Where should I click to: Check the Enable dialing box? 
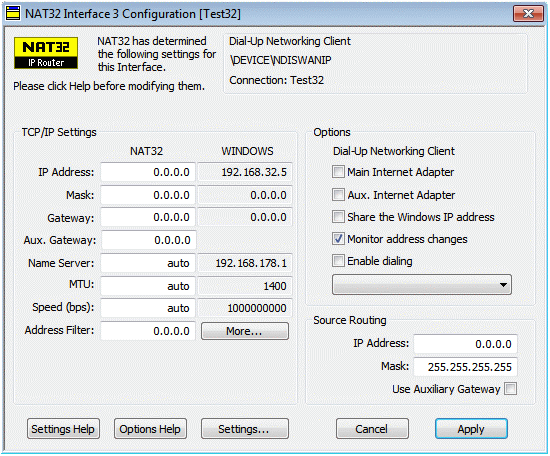[x=338, y=261]
